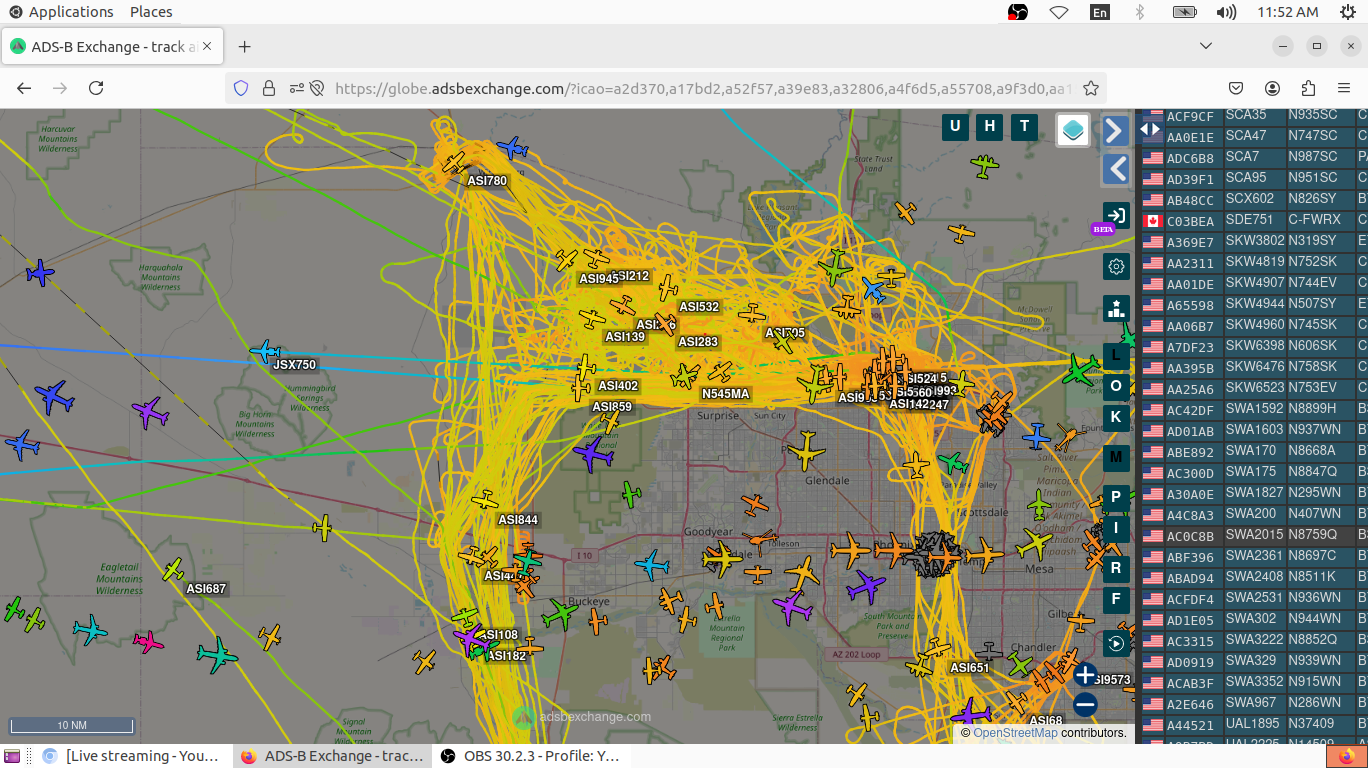1368x768 pixels.
Task: Select table row SWA2015 N8759Q
Action: click(x=1254, y=535)
